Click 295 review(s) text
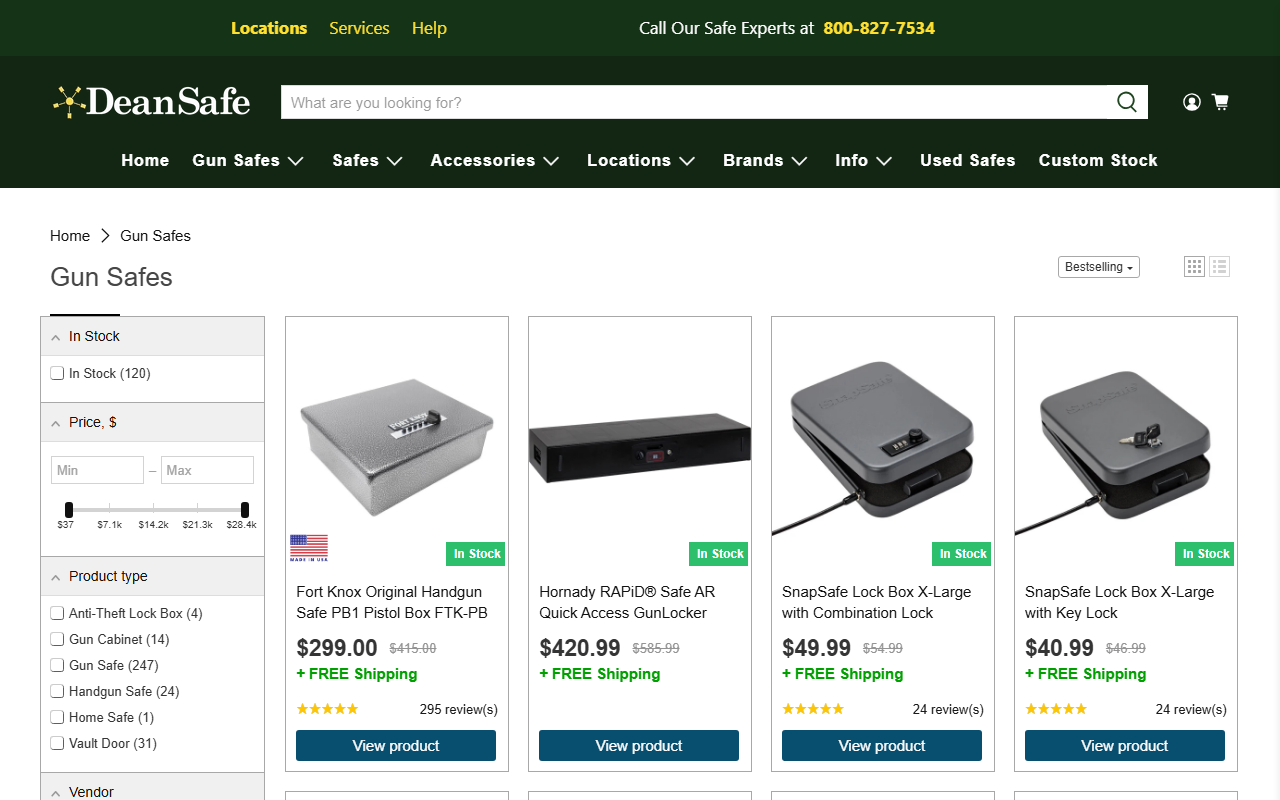 459,710
